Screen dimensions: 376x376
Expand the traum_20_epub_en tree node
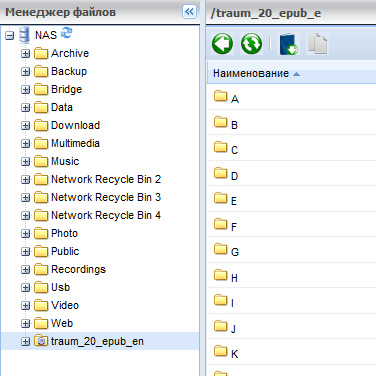(x=25, y=341)
